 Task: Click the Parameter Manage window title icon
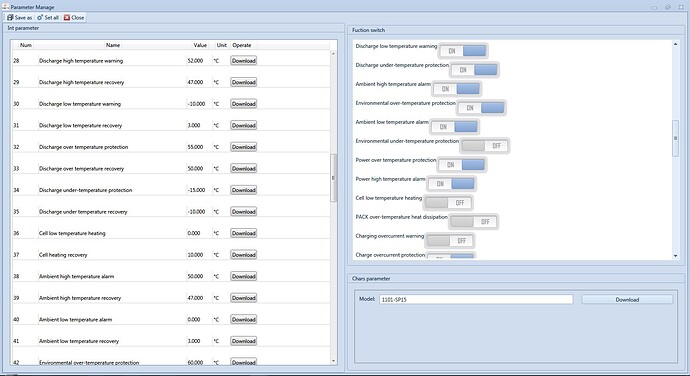[6, 7]
